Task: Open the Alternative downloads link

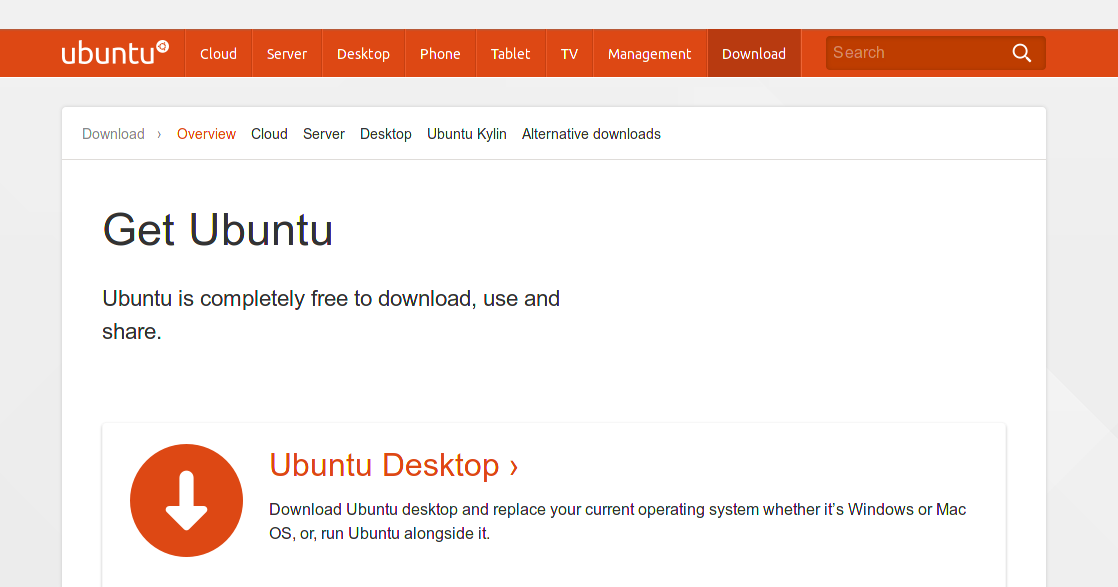Action: point(591,134)
